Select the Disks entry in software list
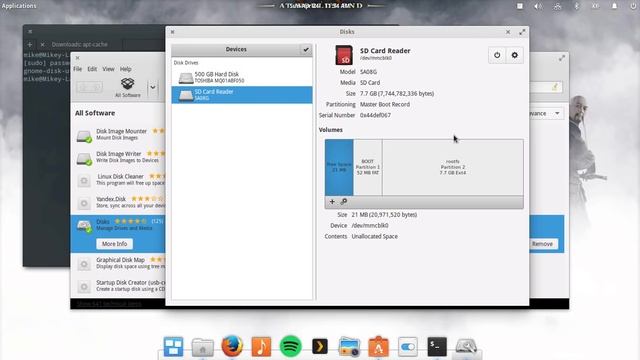Viewport: 640px width, 360px height. [118, 233]
